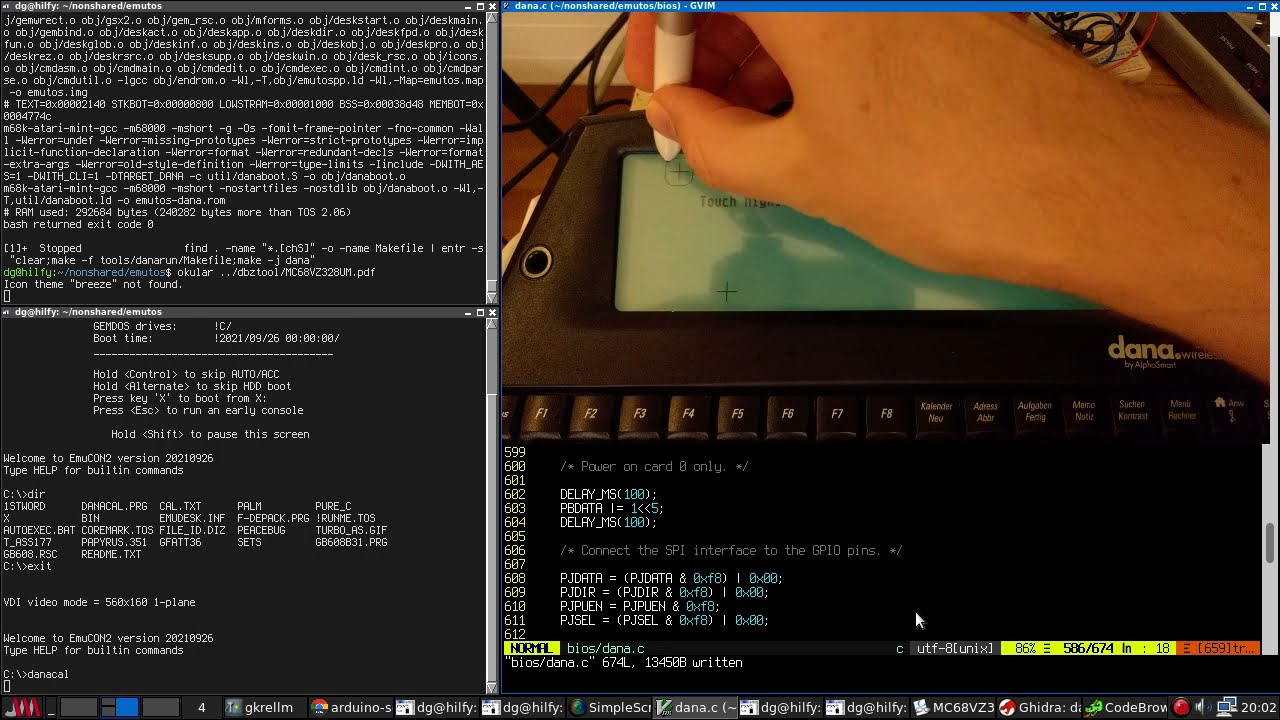Viewport: 1280px width, 720px height.
Task: Open the volume tray icon
Action: click(x=1203, y=707)
